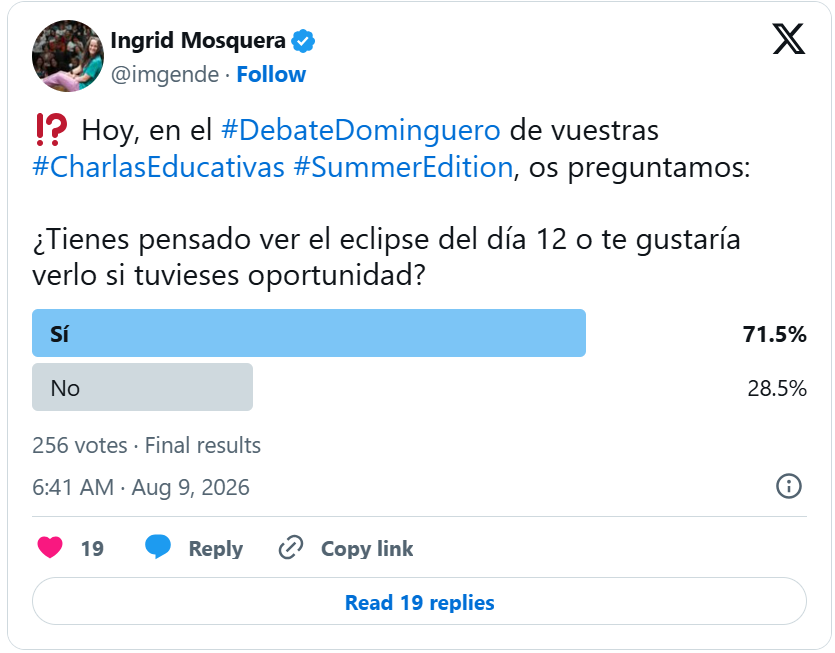Select the No poll result bar
The width and height of the screenshot is (835, 653).
tap(142, 387)
